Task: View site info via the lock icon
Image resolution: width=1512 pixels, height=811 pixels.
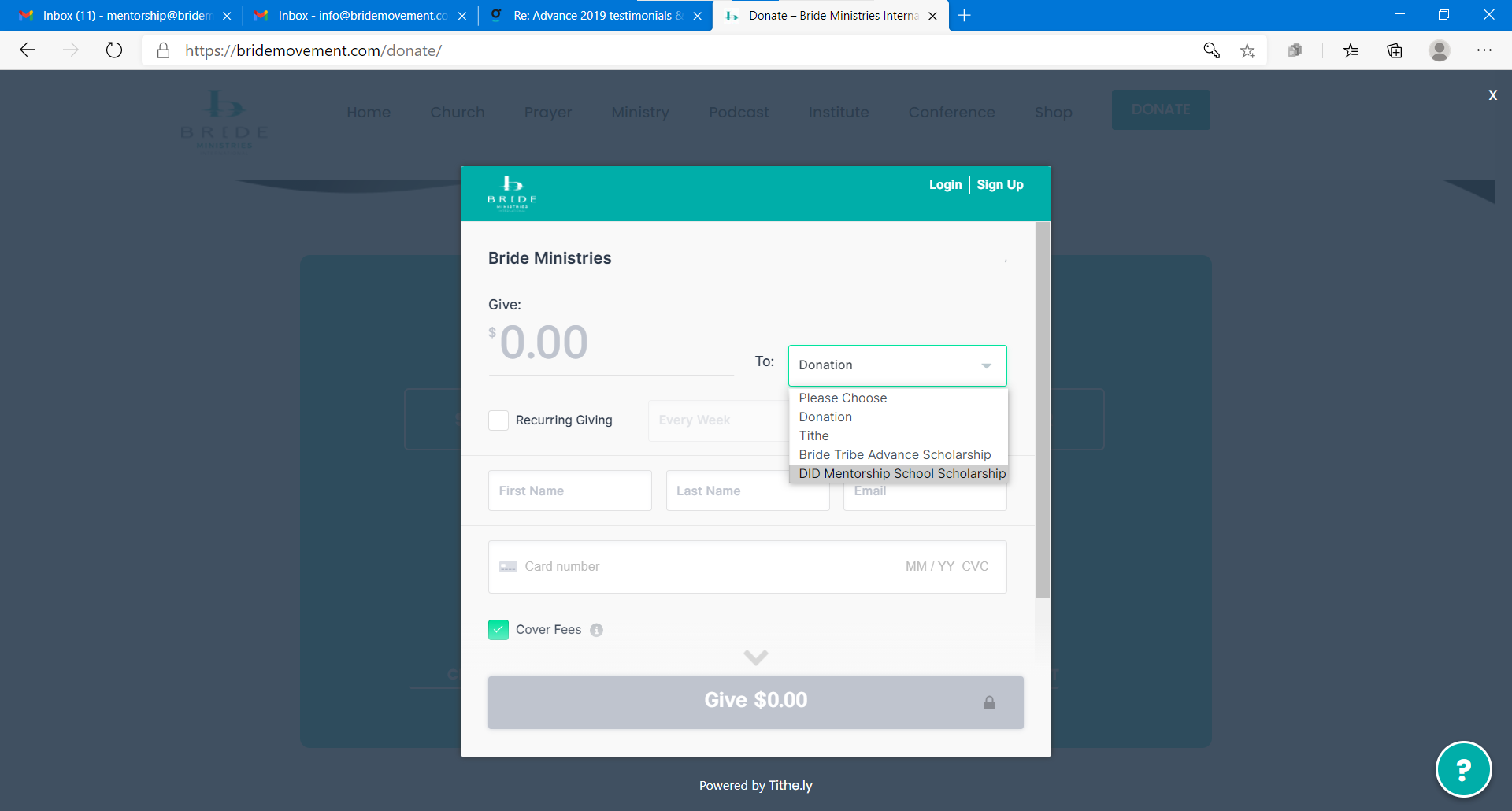Action: click(163, 50)
